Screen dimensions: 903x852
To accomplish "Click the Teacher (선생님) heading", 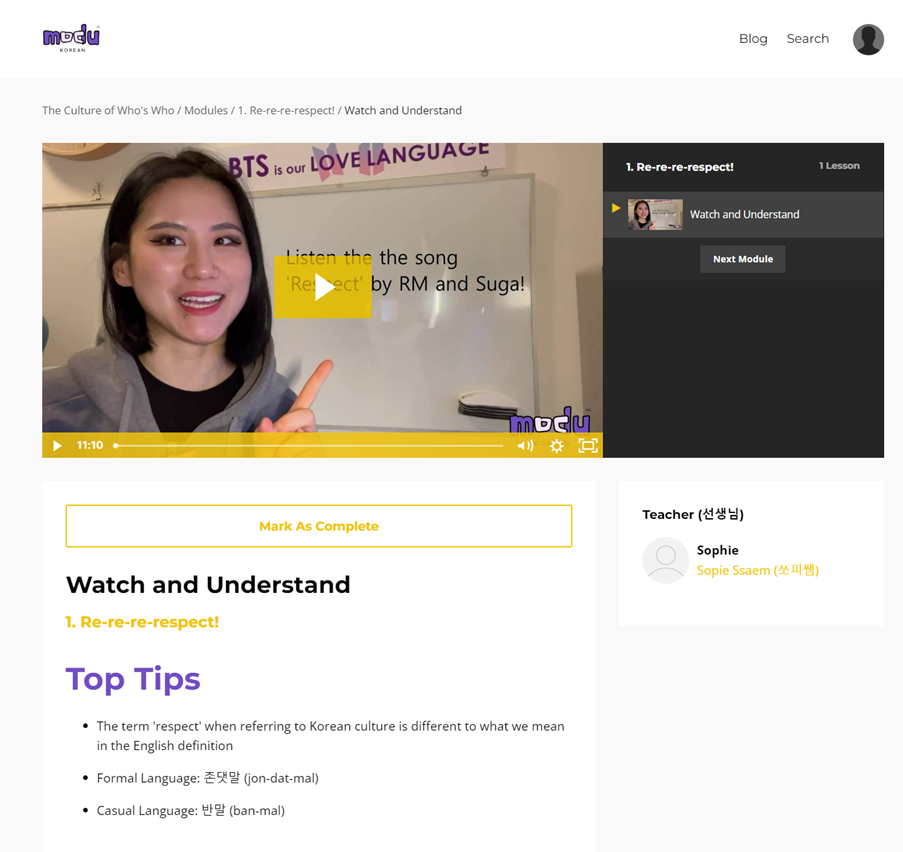I will pos(693,514).
